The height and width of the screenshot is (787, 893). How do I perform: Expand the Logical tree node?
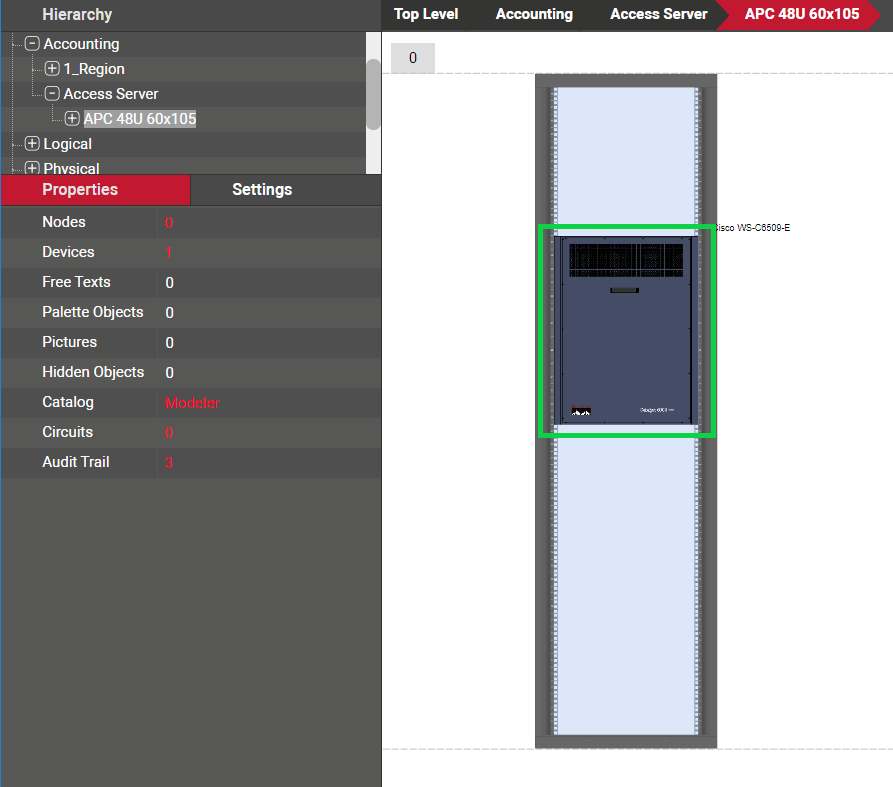point(32,144)
